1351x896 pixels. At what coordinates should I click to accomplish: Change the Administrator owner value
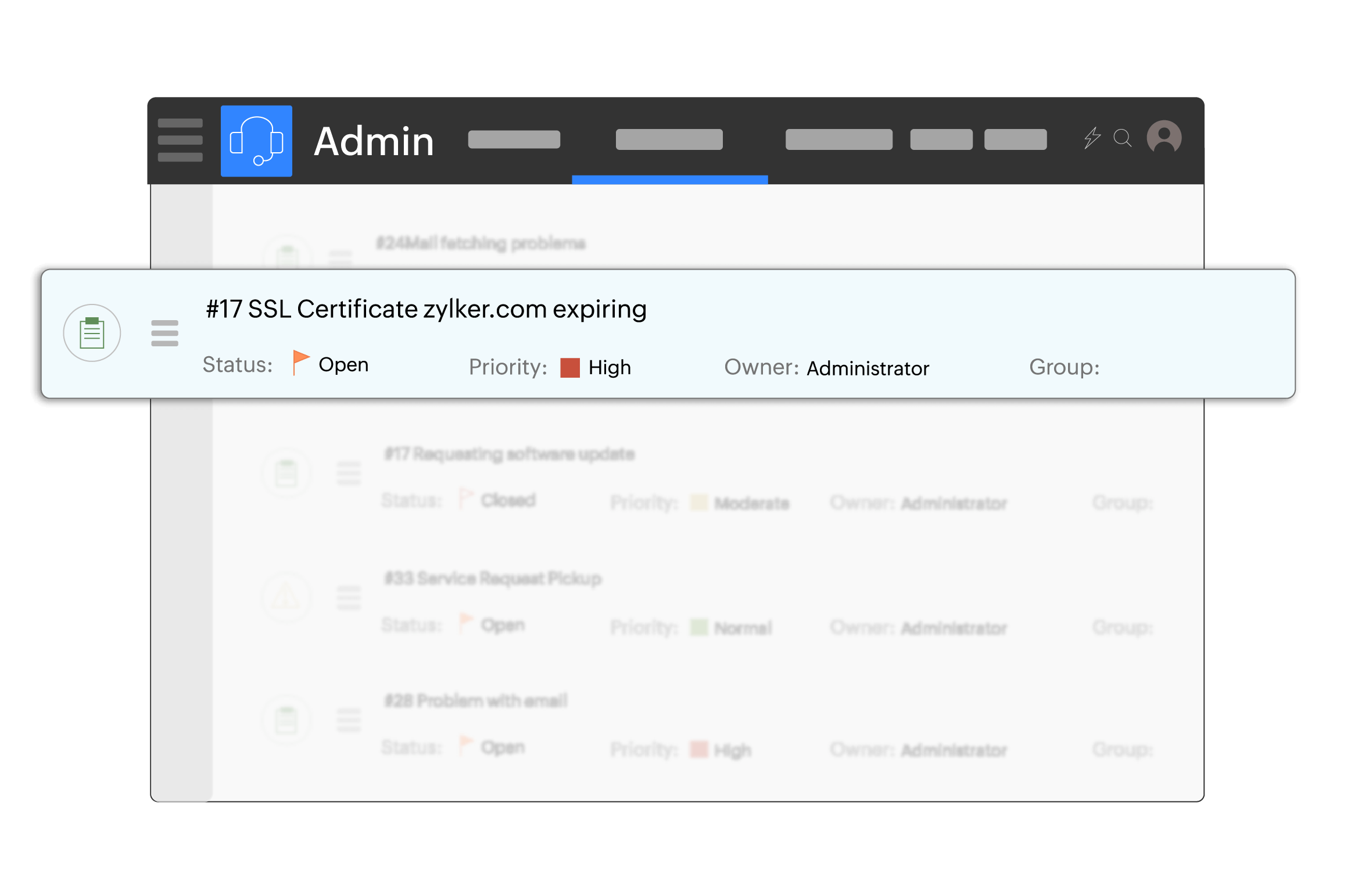(x=868, y=368)
